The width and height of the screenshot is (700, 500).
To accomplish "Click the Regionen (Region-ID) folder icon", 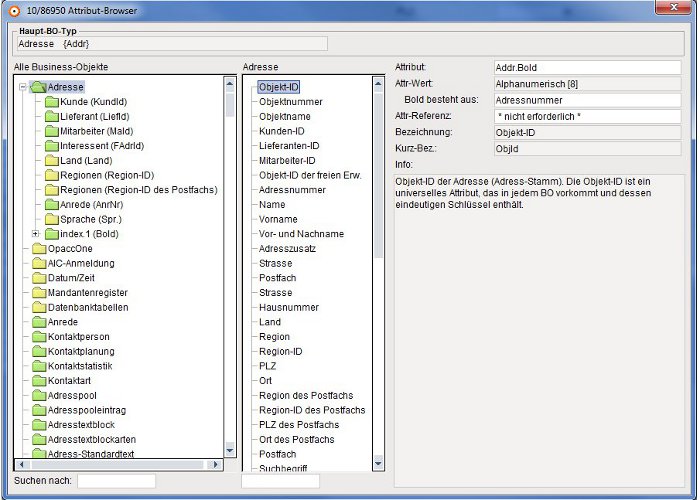I will coord(52,175).
